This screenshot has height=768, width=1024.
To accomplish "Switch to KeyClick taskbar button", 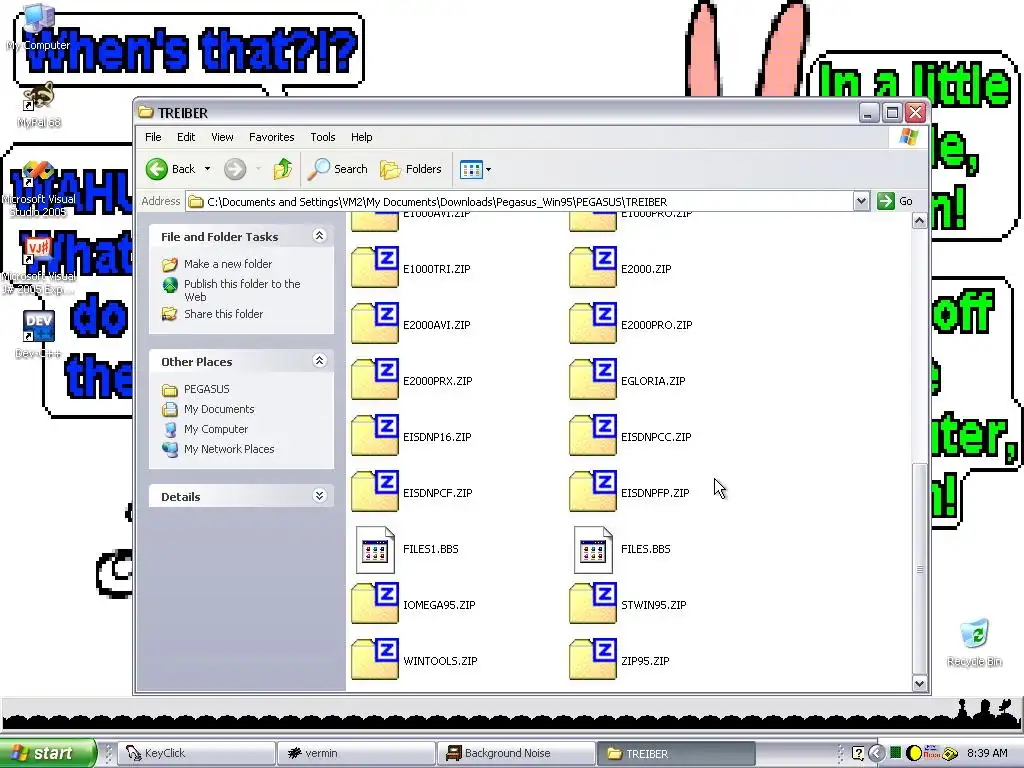I will [x=196, y=753].
